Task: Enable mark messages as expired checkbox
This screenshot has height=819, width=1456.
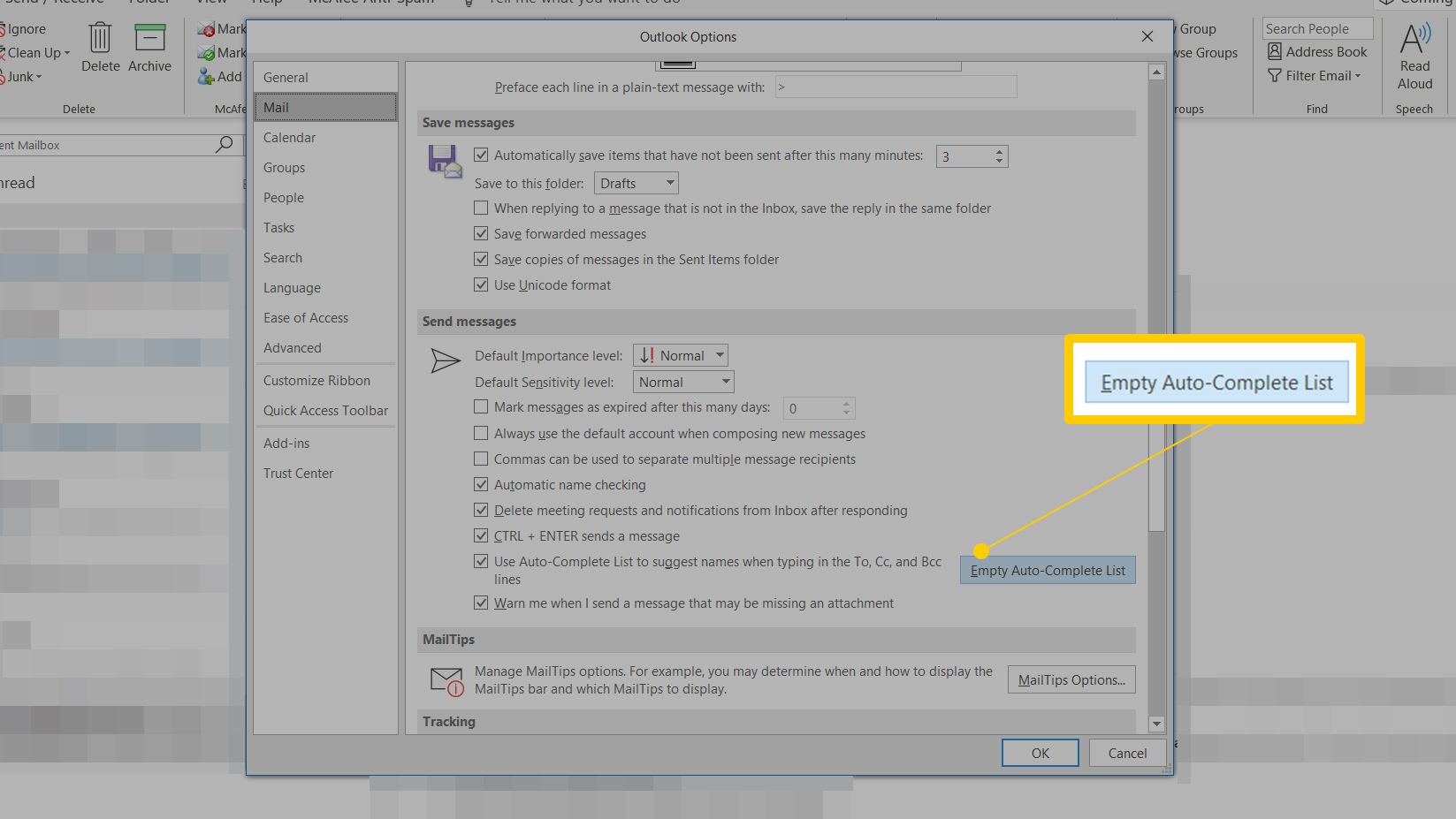Action: coord(481,406)
